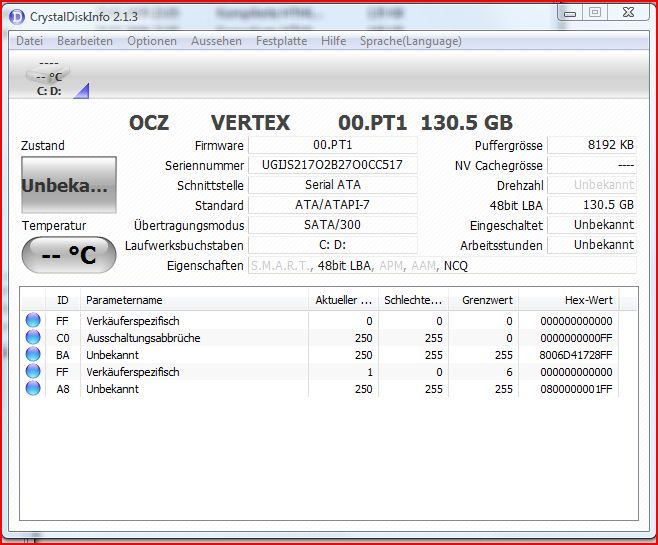Click the 48bit LBA field showing 130.5 GB
Screen dimensions: 658x545
(x=592, y=205)
